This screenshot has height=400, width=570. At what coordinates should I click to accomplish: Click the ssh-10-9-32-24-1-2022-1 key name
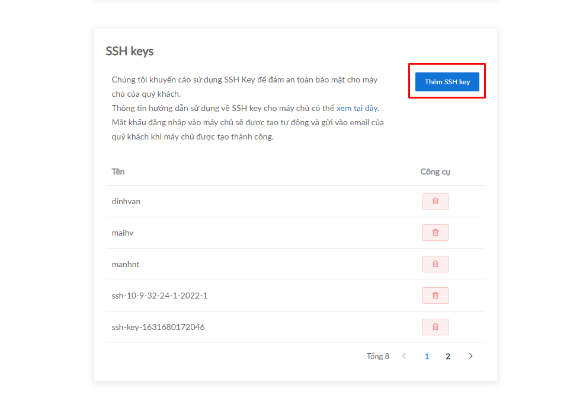tap(159, 296)
